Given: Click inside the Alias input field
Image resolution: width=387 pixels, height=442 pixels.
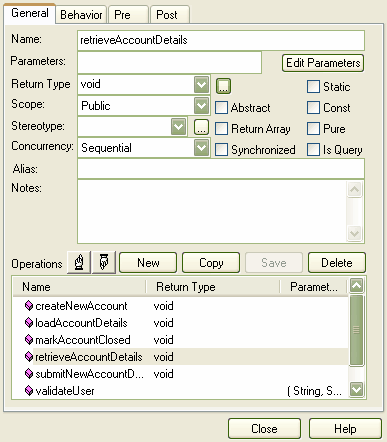Looking at the screenshot, I should tap(221, 169).
